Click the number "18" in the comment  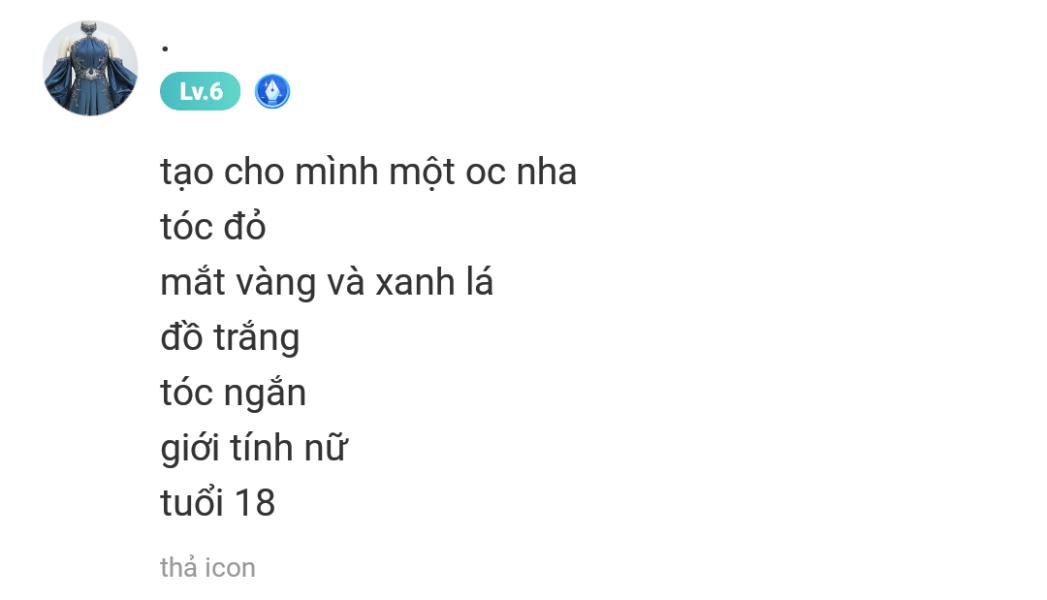[x=254, y=503]
